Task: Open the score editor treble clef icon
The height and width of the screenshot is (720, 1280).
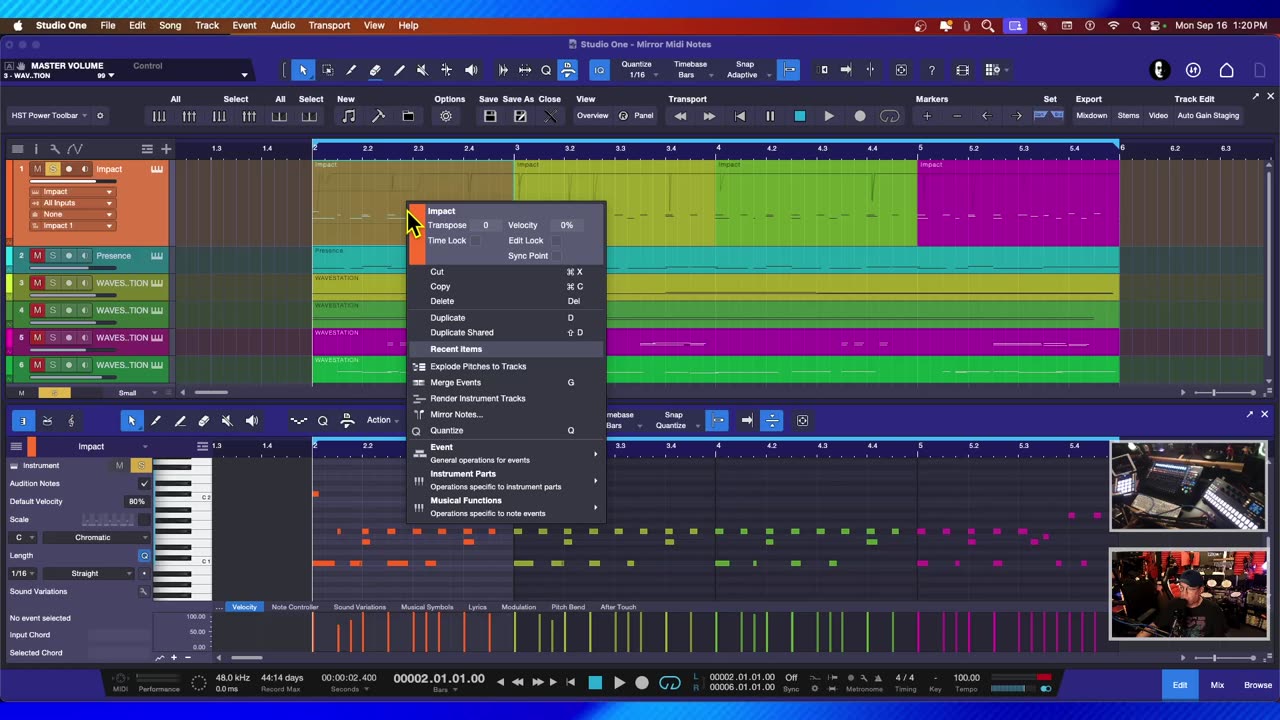Action: [x=71, y=421]
